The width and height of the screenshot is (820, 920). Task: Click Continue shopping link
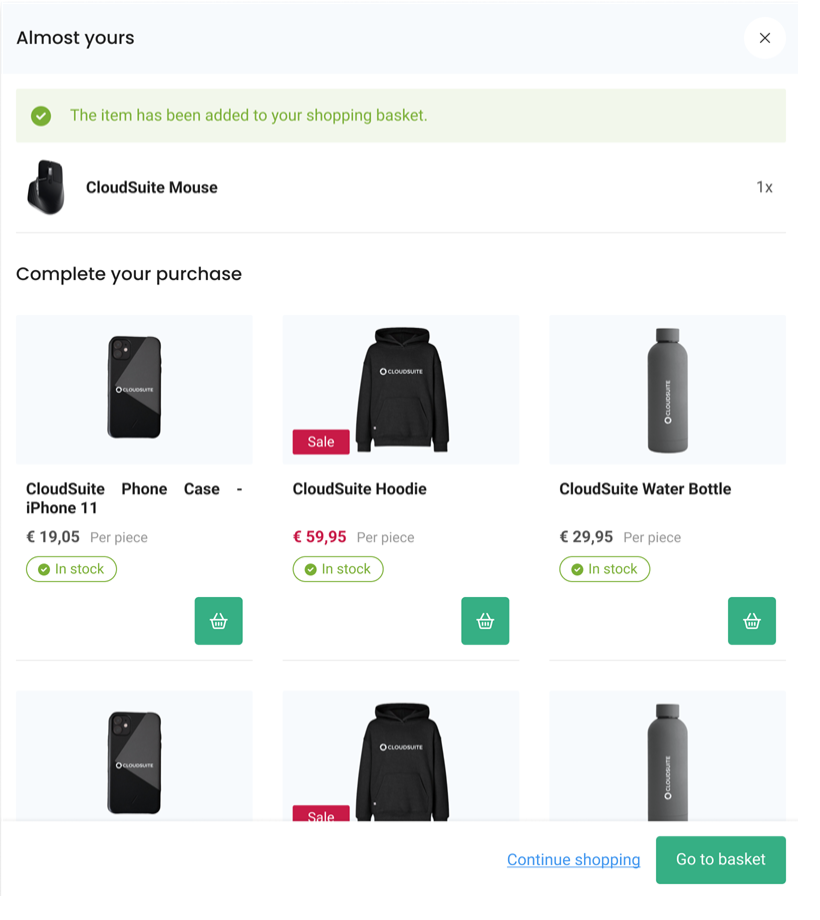(x=573, y=860)
